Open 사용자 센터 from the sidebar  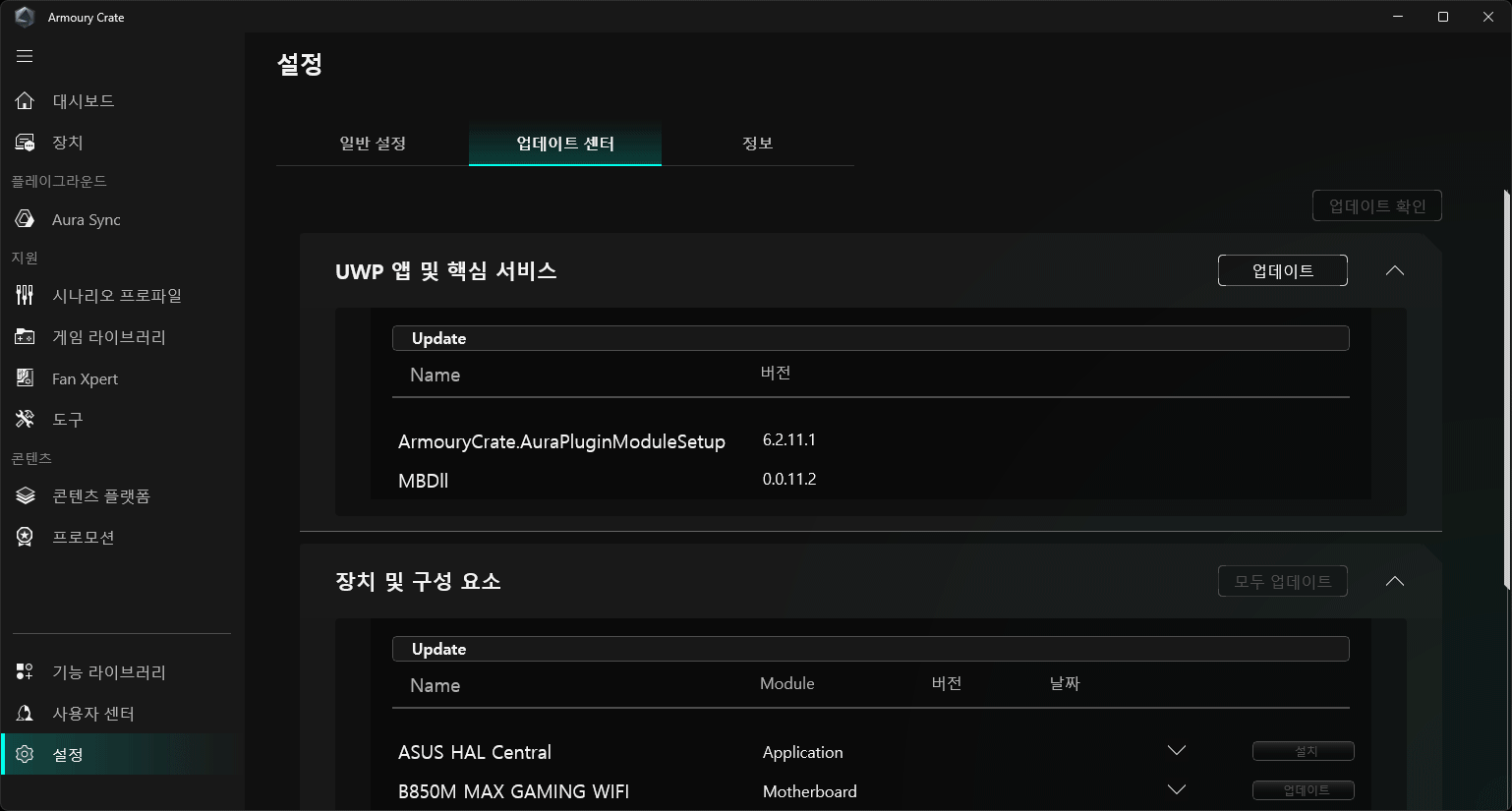click(93, 713)
